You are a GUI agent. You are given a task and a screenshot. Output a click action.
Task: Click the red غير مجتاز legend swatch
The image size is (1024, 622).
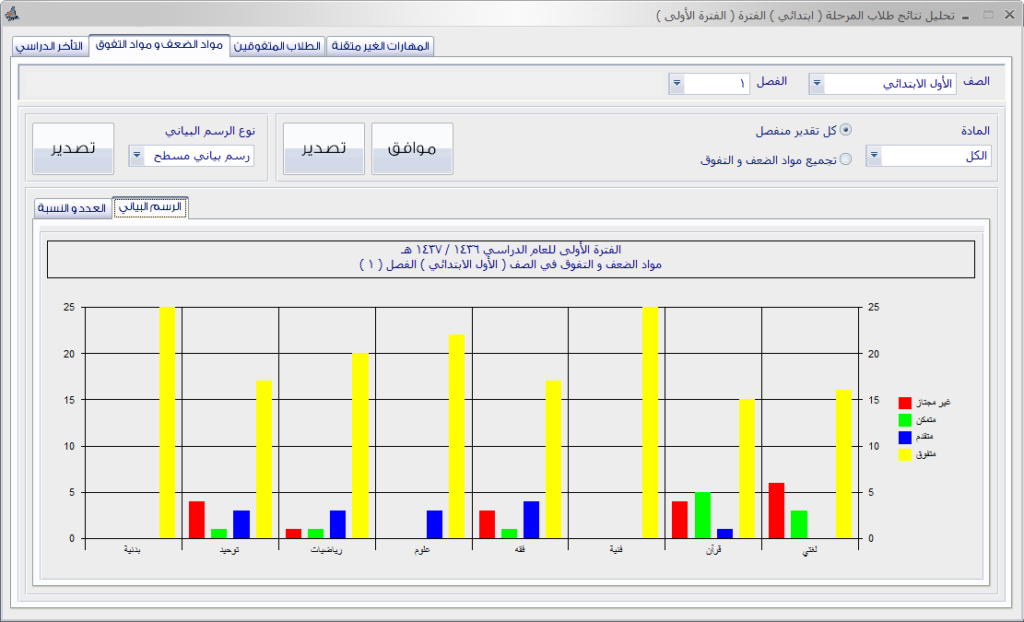click(904, 402)
